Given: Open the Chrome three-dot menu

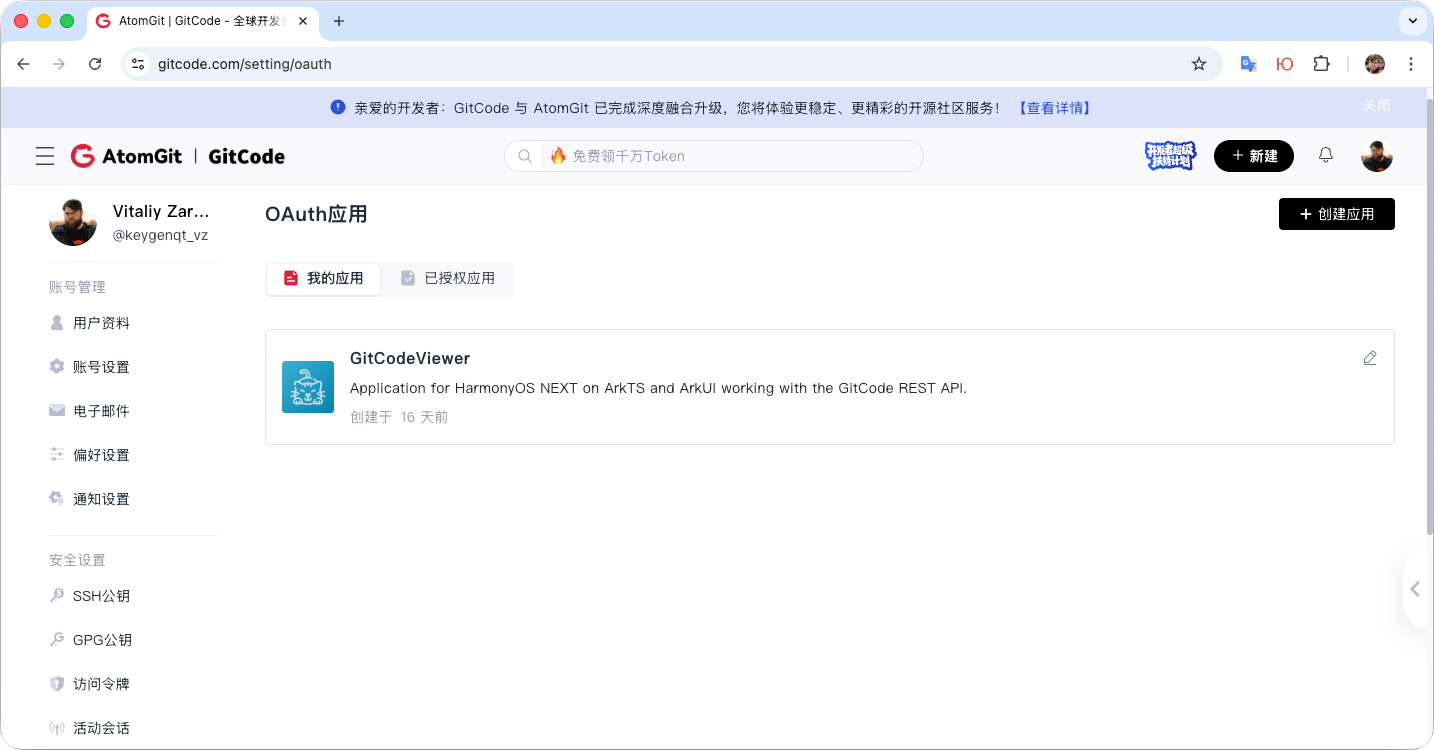Looking at the screenshot, I should pyautogui.click(x=1411, y=64).
